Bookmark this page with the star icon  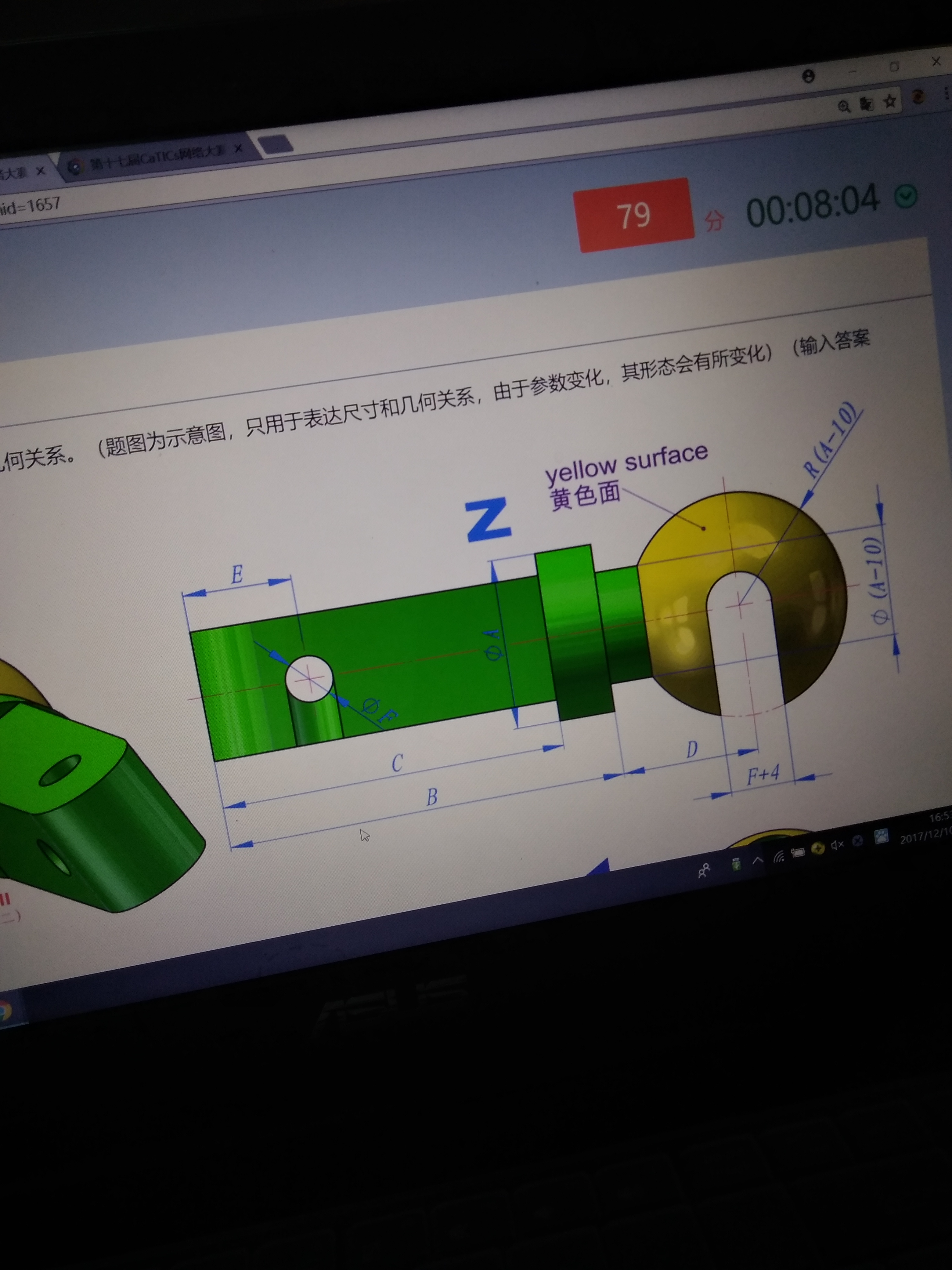(x=889, y=102)
